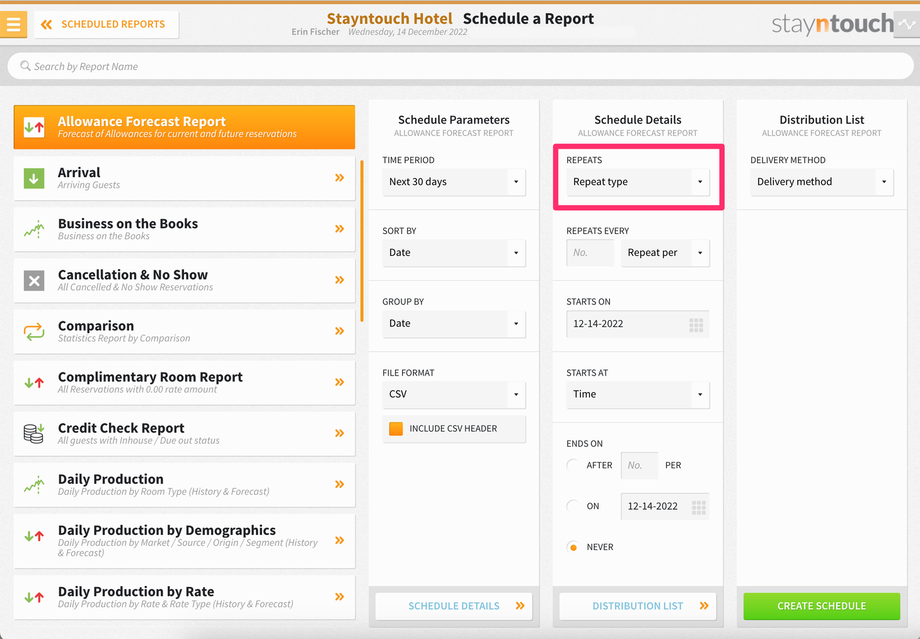Open calendar icon in Ends On date field
920x639 pixels.
(698, 507)
